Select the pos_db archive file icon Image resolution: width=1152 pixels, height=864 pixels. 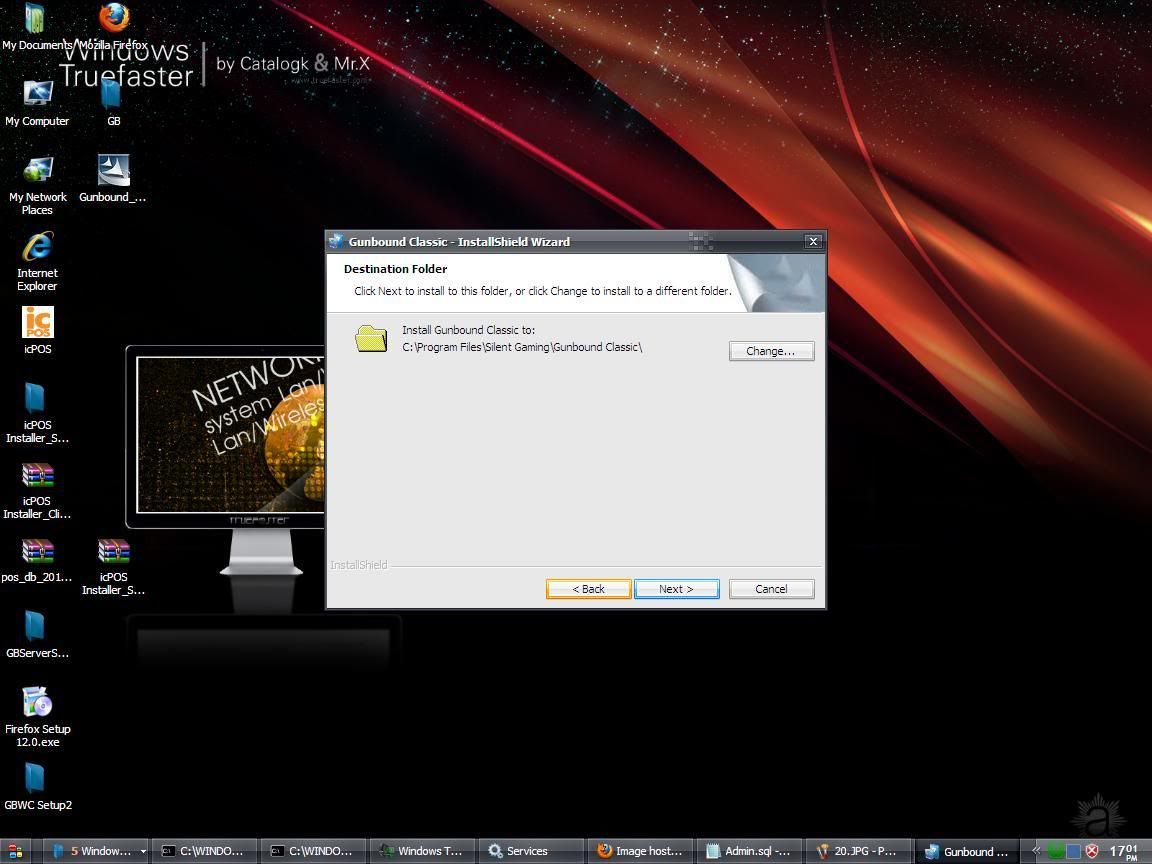[x=37, y=553]
